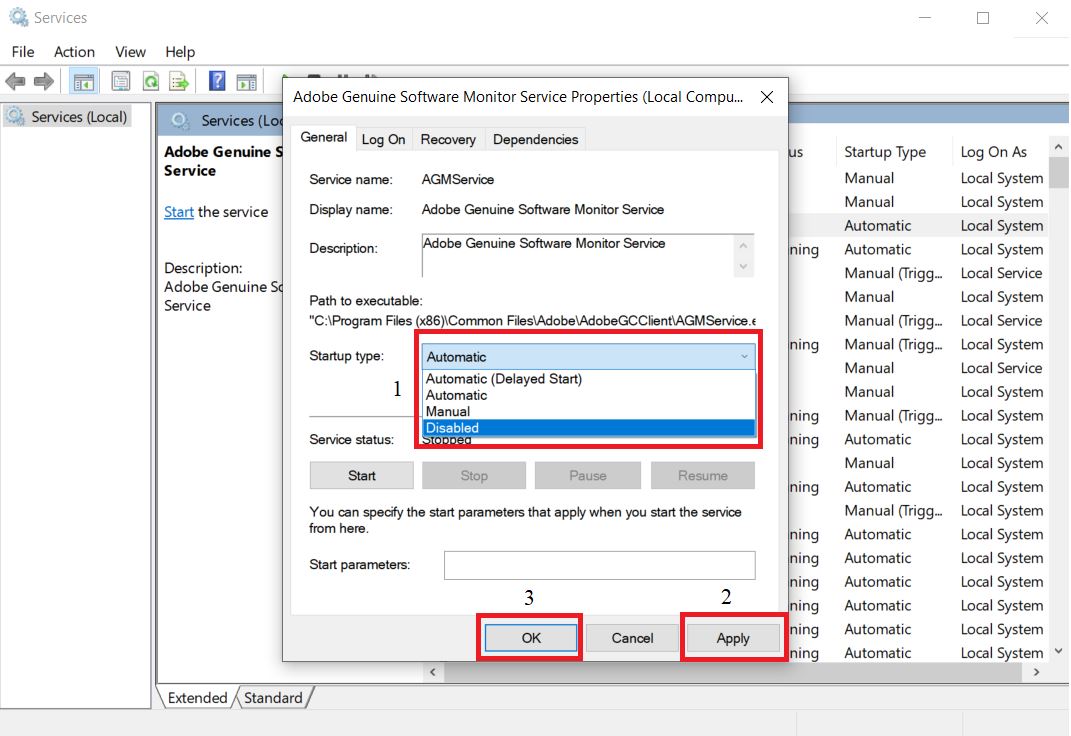Image resolution: width=1071 pixels, height=736 pixels.
Task: Click the Back arrow in the toolbar
Action: (x=15, y=82)
